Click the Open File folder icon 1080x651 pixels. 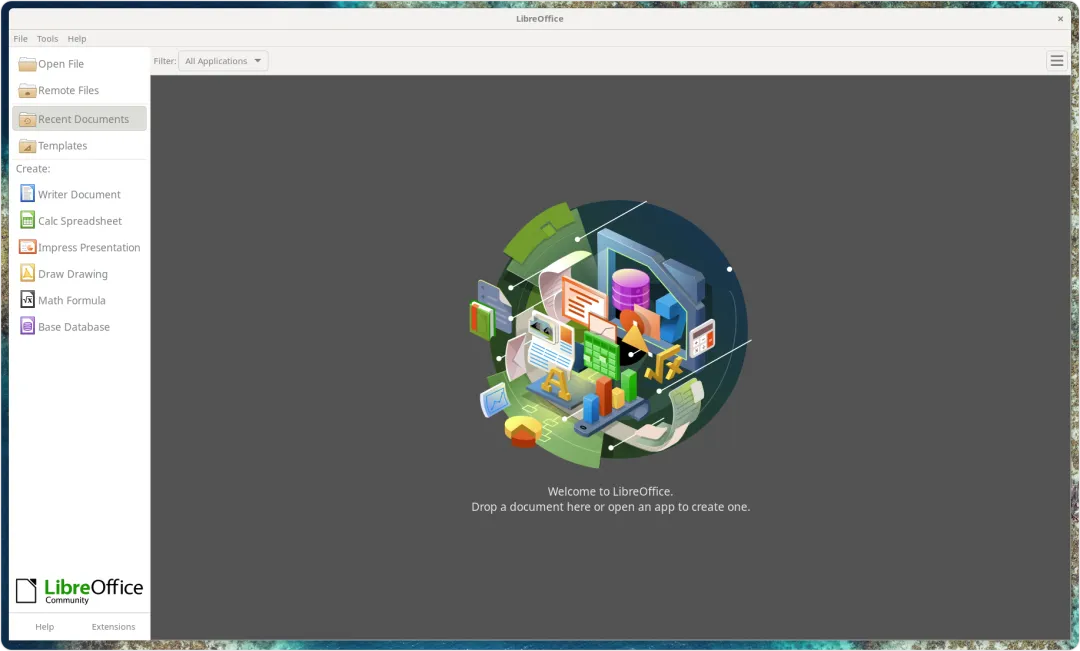[27, 64]
